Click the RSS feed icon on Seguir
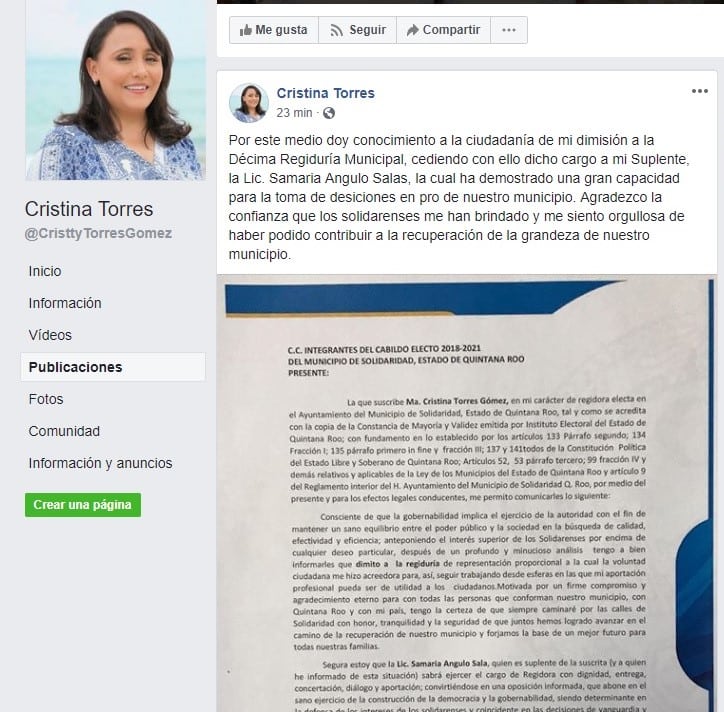The image size is (724, 712). coord(337,30)
